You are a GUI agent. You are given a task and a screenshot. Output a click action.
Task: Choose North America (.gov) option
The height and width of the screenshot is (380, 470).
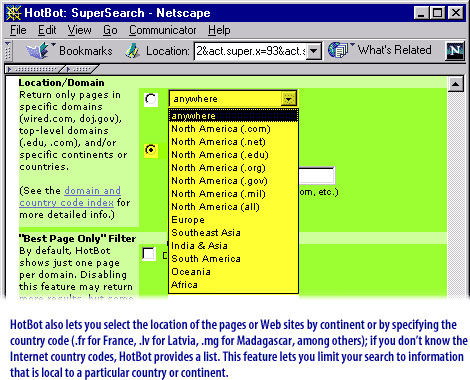pos(233,181)
